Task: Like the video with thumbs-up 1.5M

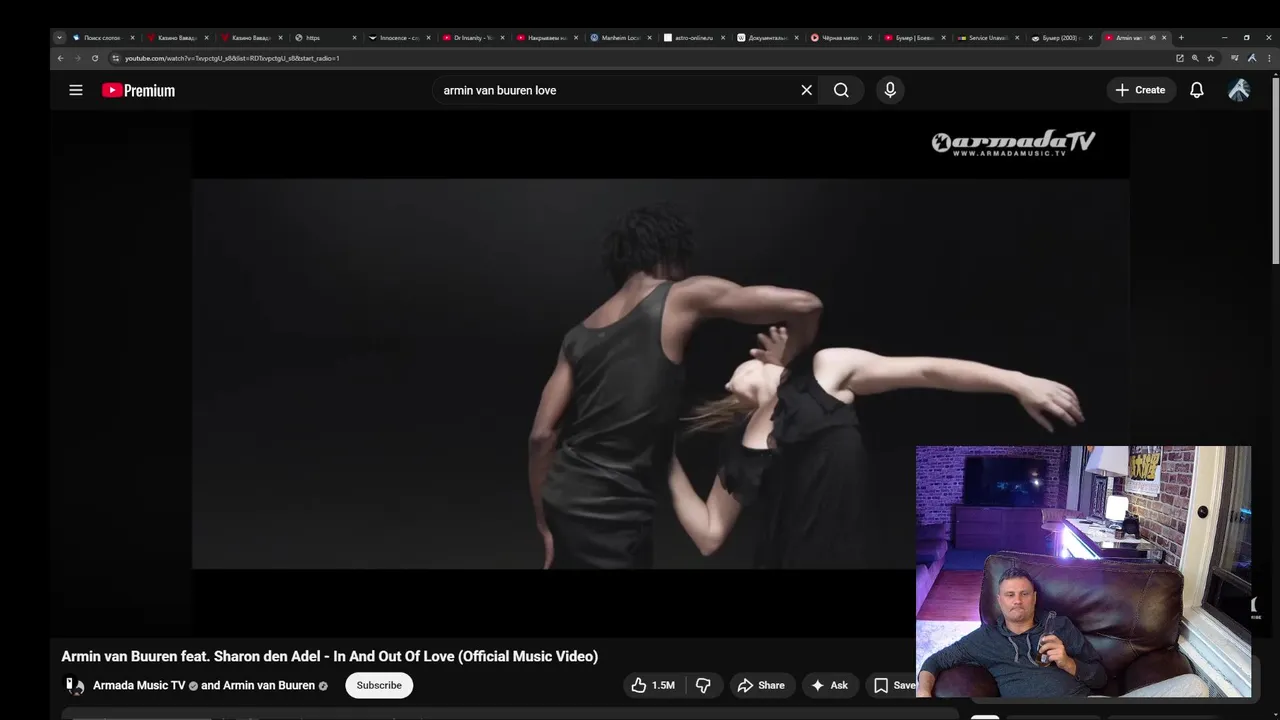Action: pos(653,685)
